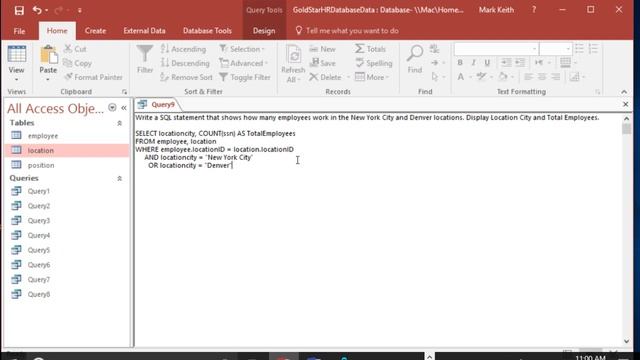
Task: Click the background fill color icon
Action: click(504, 77)
